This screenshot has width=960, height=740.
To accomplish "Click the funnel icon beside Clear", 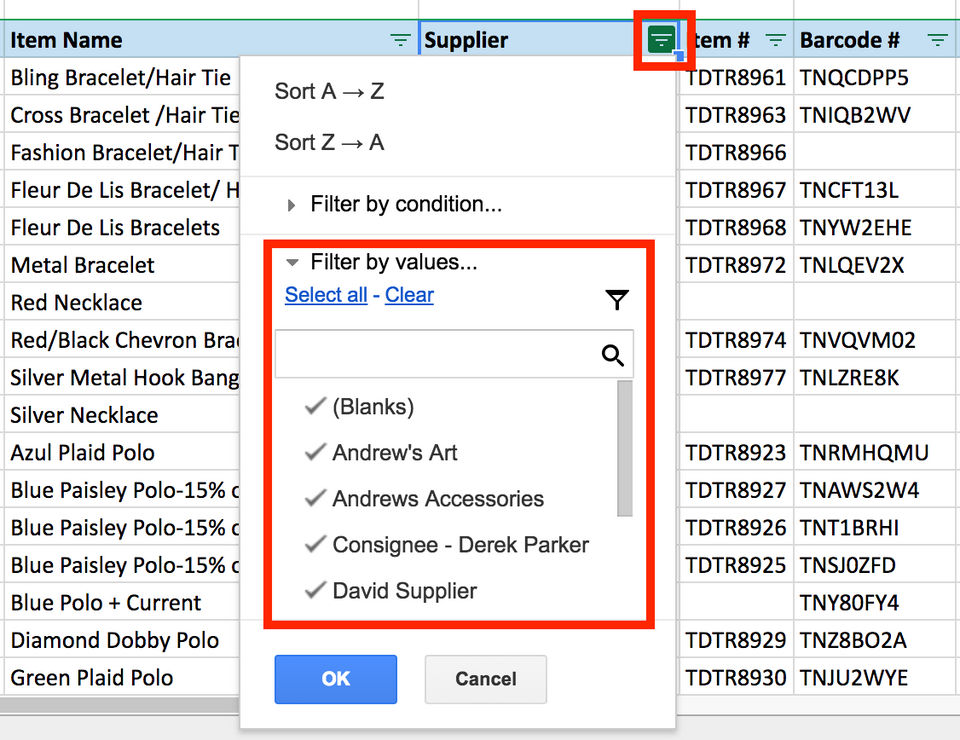I will point(617,299).
